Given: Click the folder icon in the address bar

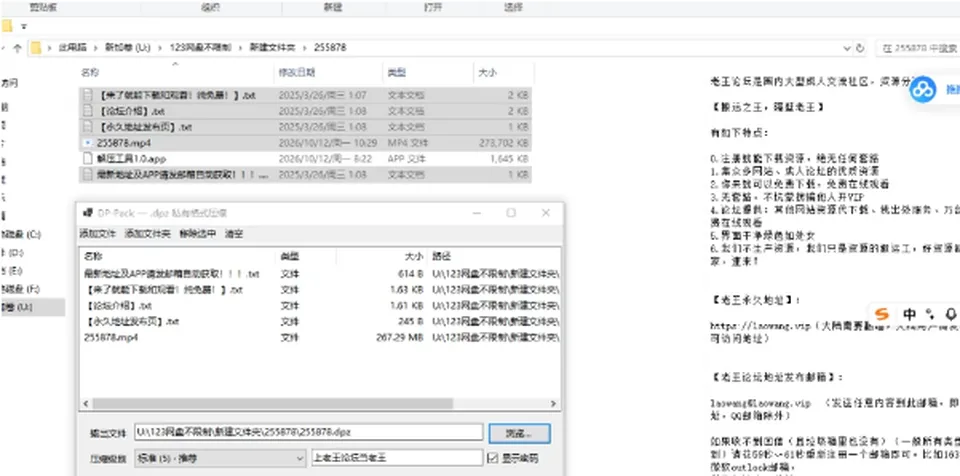Looking at the screenshot, I should [36, 48].
